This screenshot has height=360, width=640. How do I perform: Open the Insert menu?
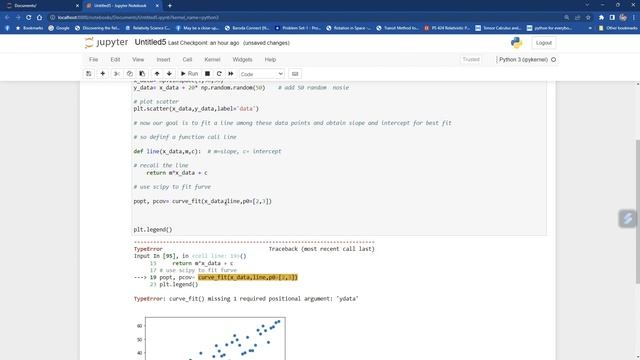(163, 60)
